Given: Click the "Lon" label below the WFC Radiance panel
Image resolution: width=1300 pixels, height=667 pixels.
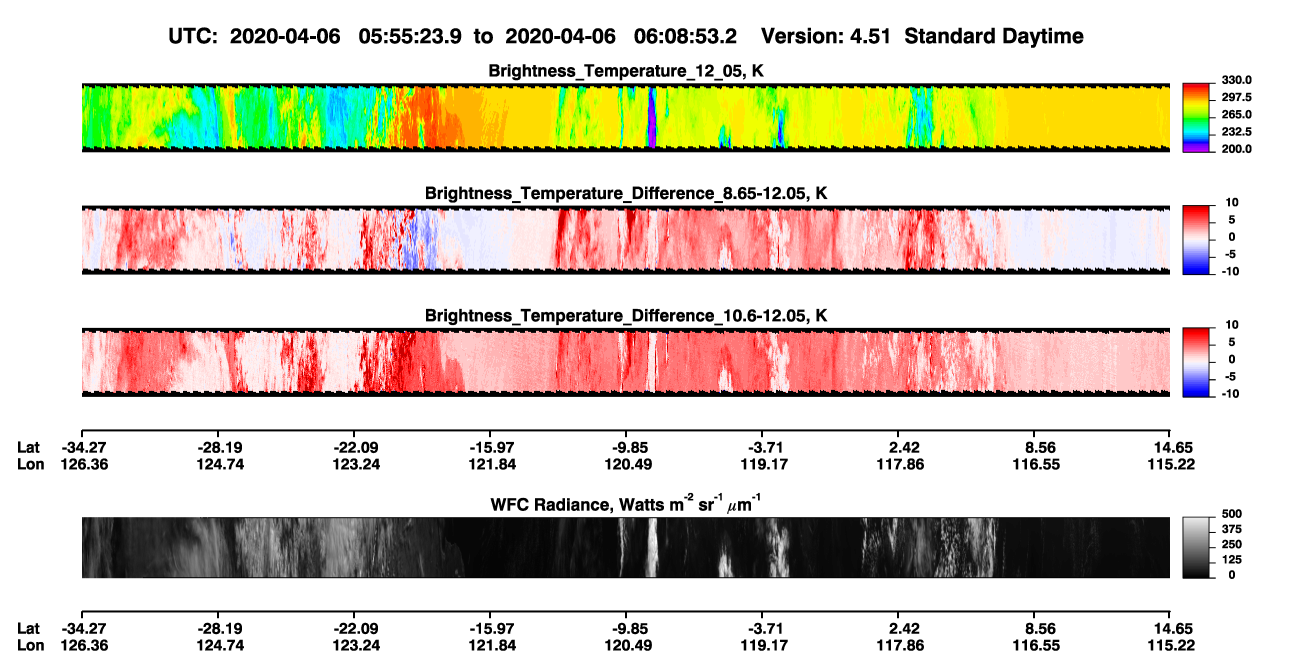Looking at the screenshot, I should pyautogui.click(x=30, y=646).
